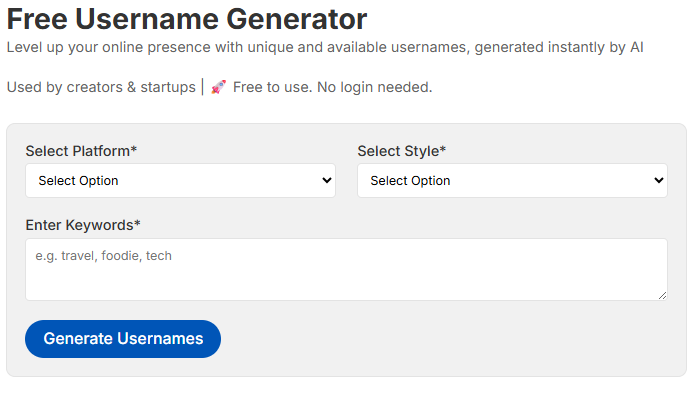Click the 'e.g. travel, foodie, tech' placeholder
Viewport: 700px width, 401px height.
(104, 256)
